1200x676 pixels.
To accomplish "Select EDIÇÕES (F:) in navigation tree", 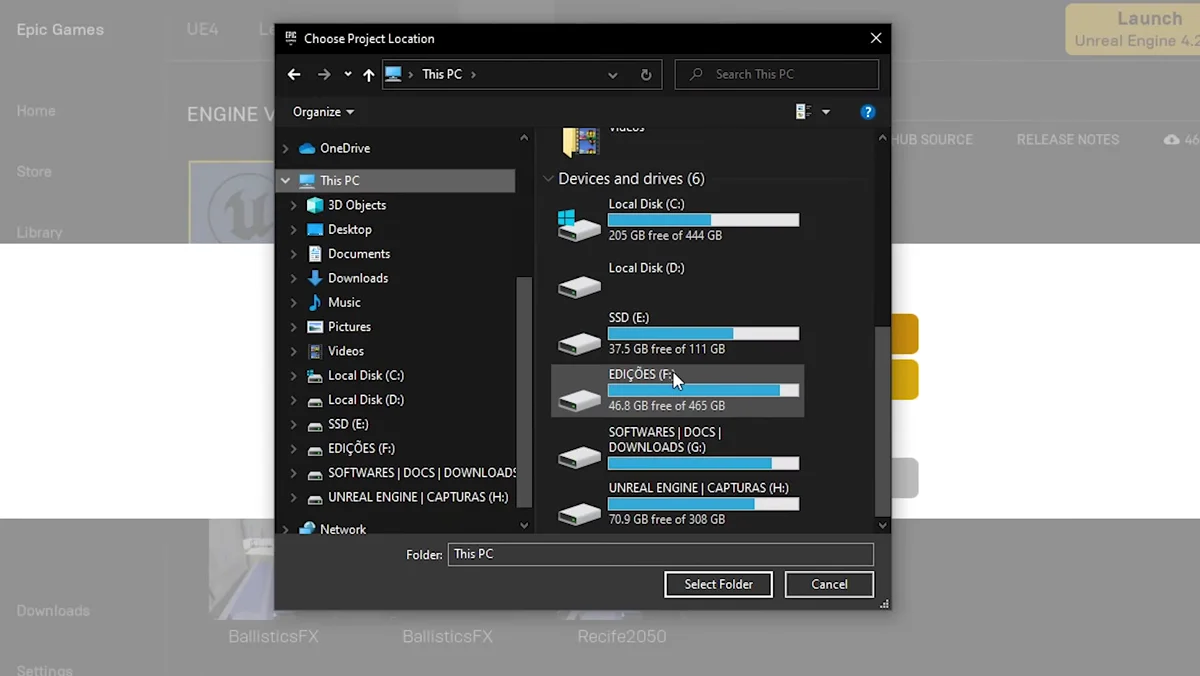I will [x=361, y=449].
